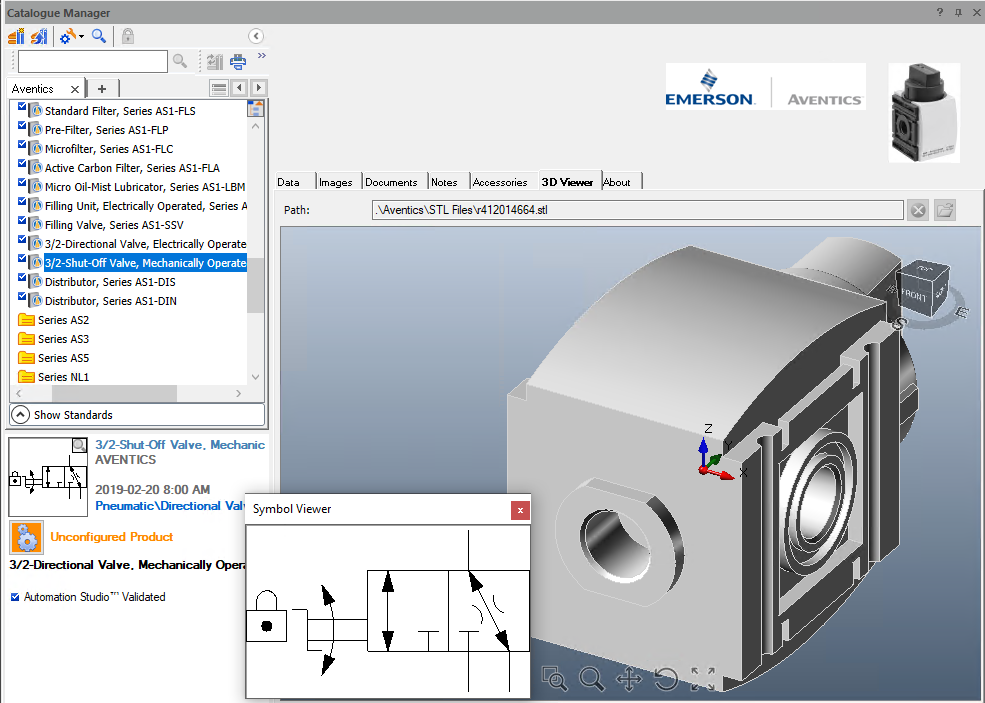Screen dimensions: 985x703
Task: Add a new catalogue tab with plus button
Action: click(102, 89)
